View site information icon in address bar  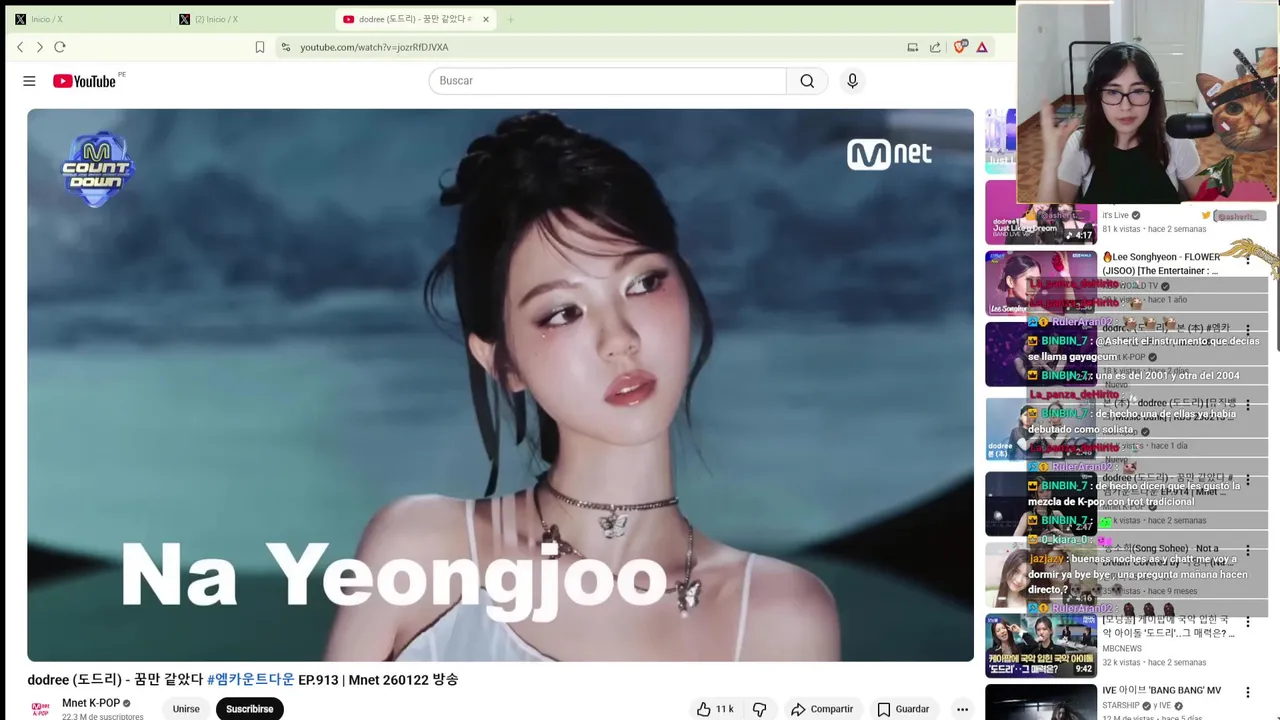click(286, 47)
